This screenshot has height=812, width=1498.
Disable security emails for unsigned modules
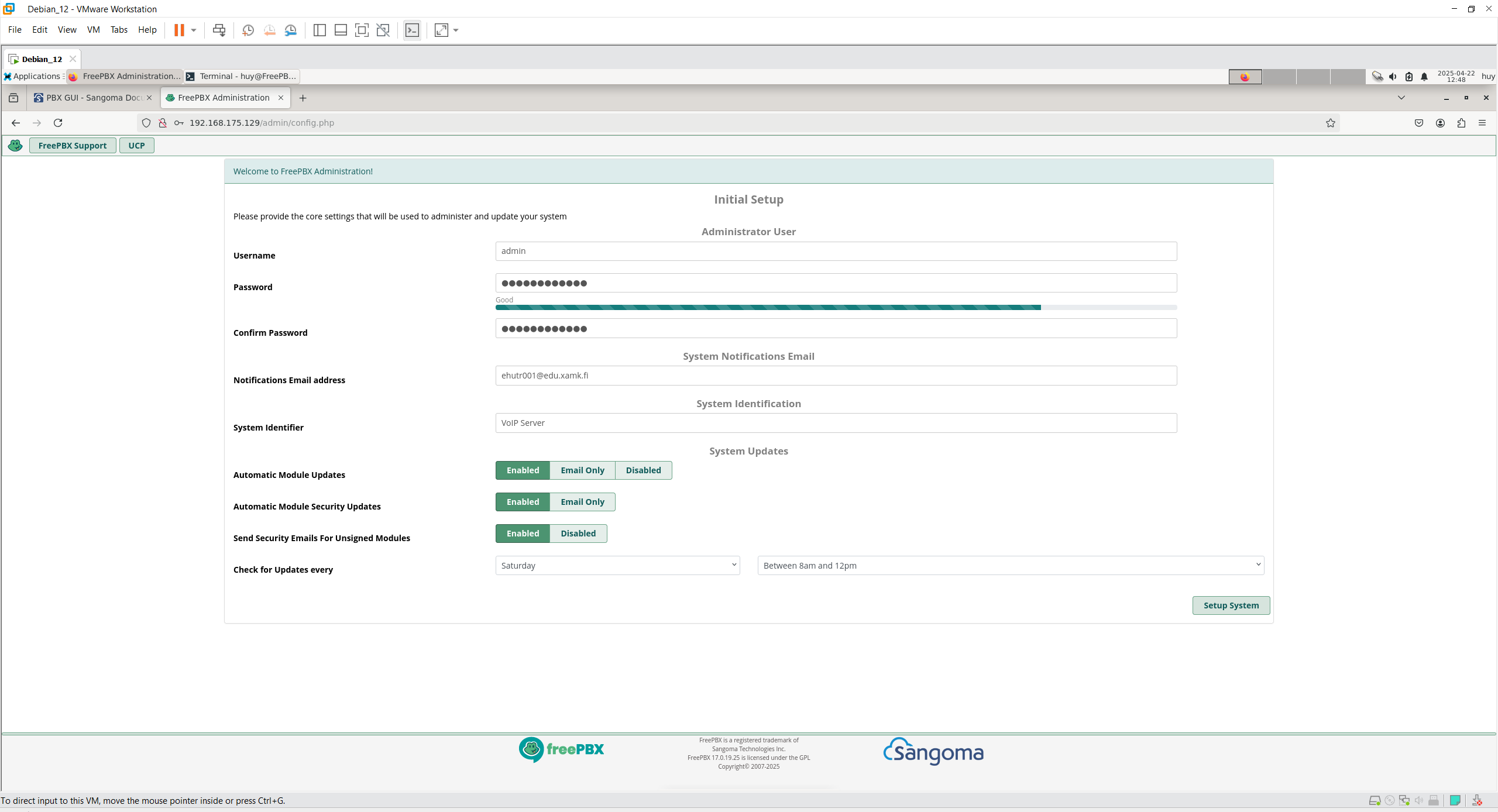(x=578, y=534)
